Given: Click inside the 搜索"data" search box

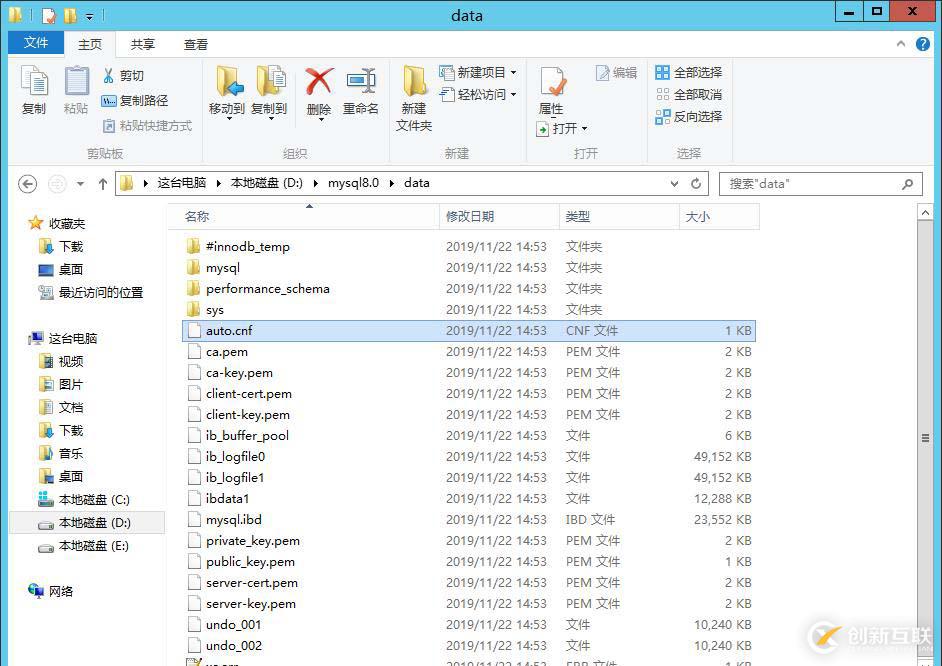Looking at the screenshot, I should [810, 183].
